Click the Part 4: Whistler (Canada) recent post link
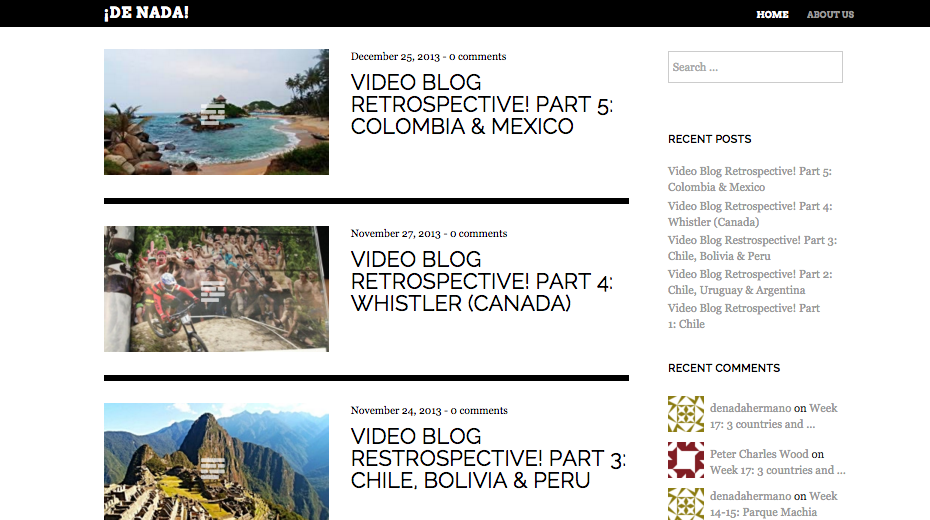This screenshot has height=520, width=930. coord(750,214)
